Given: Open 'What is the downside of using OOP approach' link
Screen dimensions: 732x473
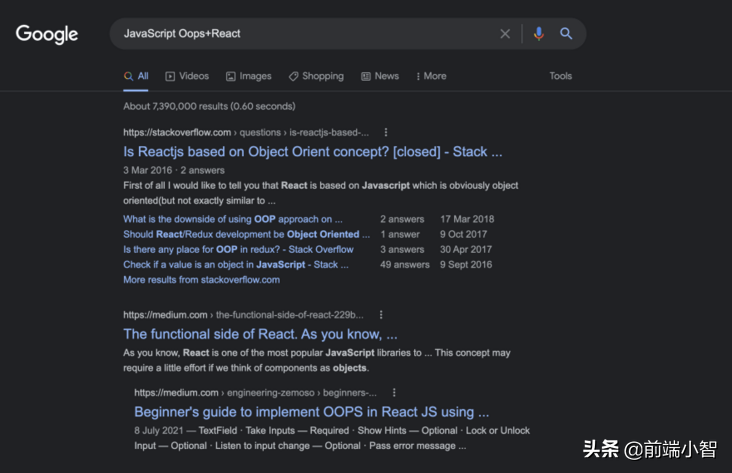Looking at the screenshot, I should click(x=232, y=219).
